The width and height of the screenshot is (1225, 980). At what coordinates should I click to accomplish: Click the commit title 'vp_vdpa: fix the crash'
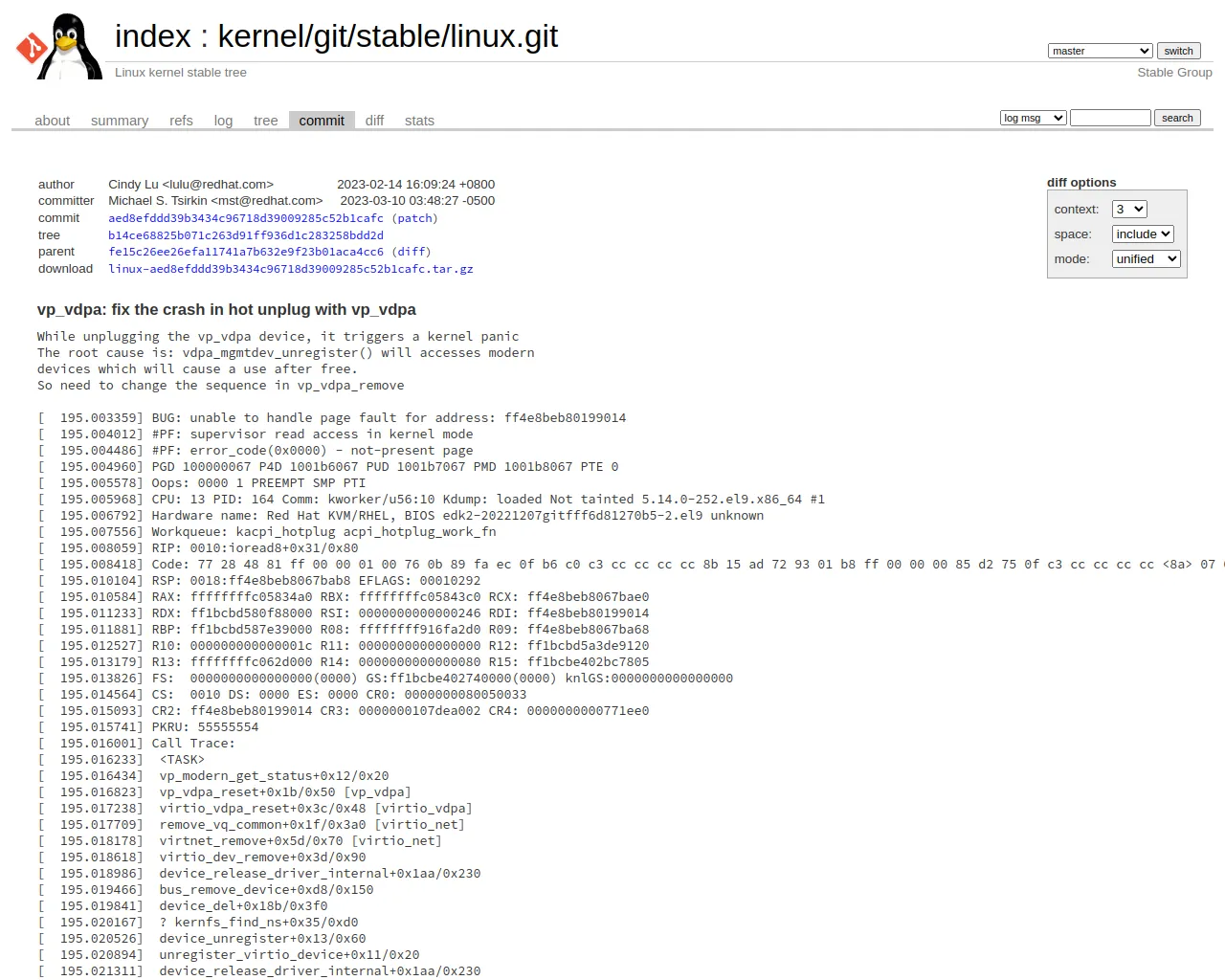tap(227, 310)
